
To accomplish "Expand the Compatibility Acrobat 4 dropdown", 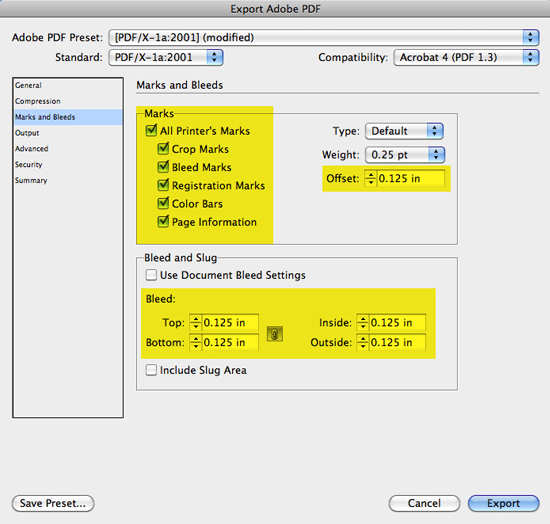I will click(466, 58).
